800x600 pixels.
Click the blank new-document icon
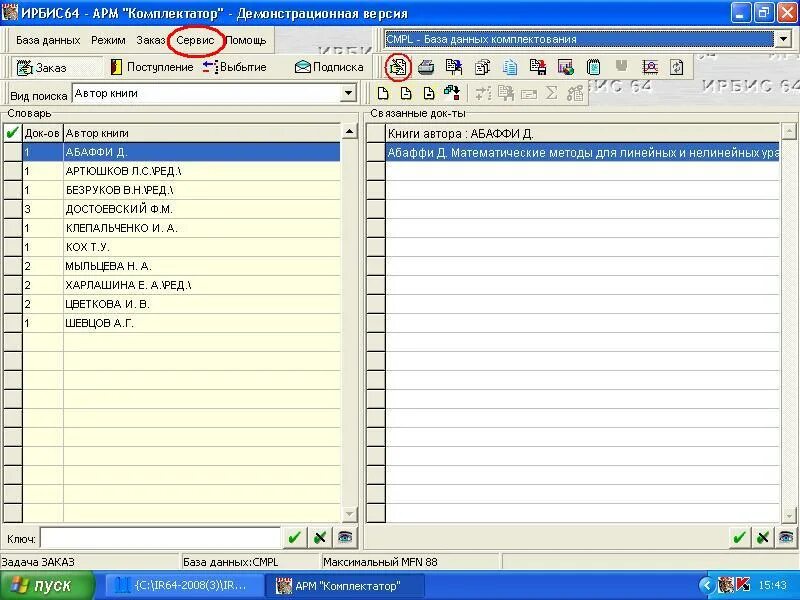pos(383,93)
